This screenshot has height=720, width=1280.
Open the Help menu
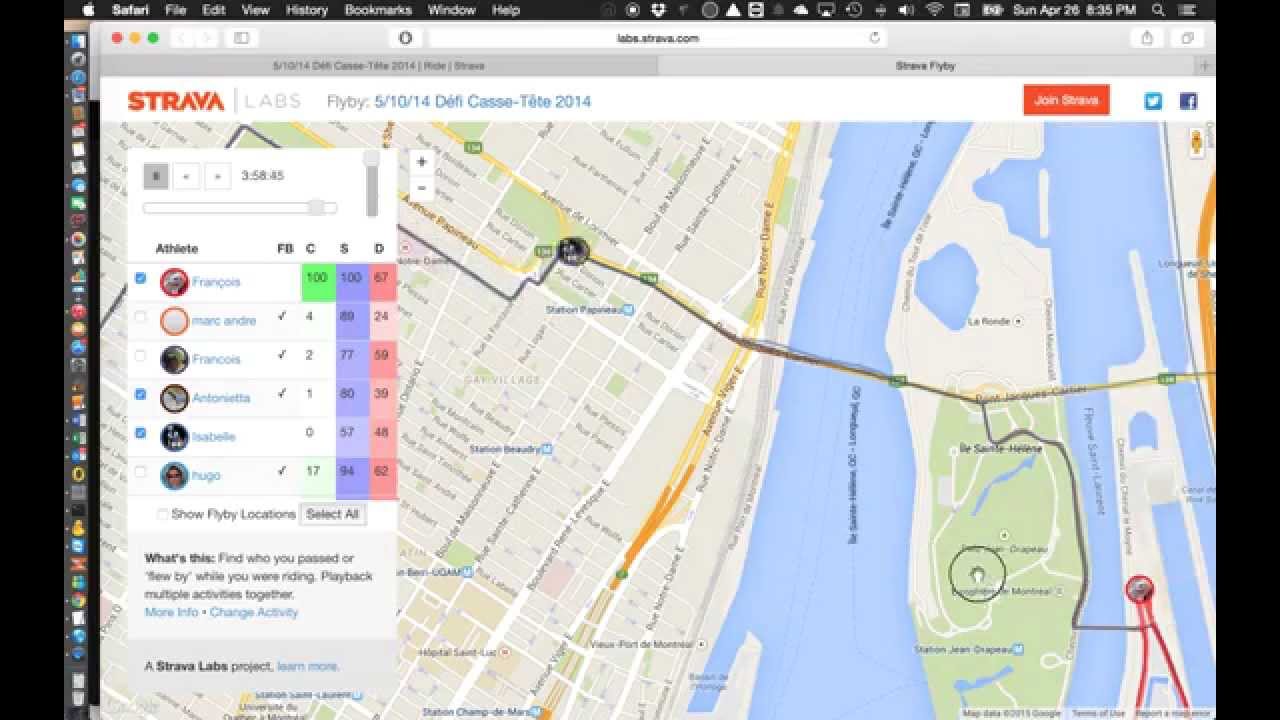[506, 10]
